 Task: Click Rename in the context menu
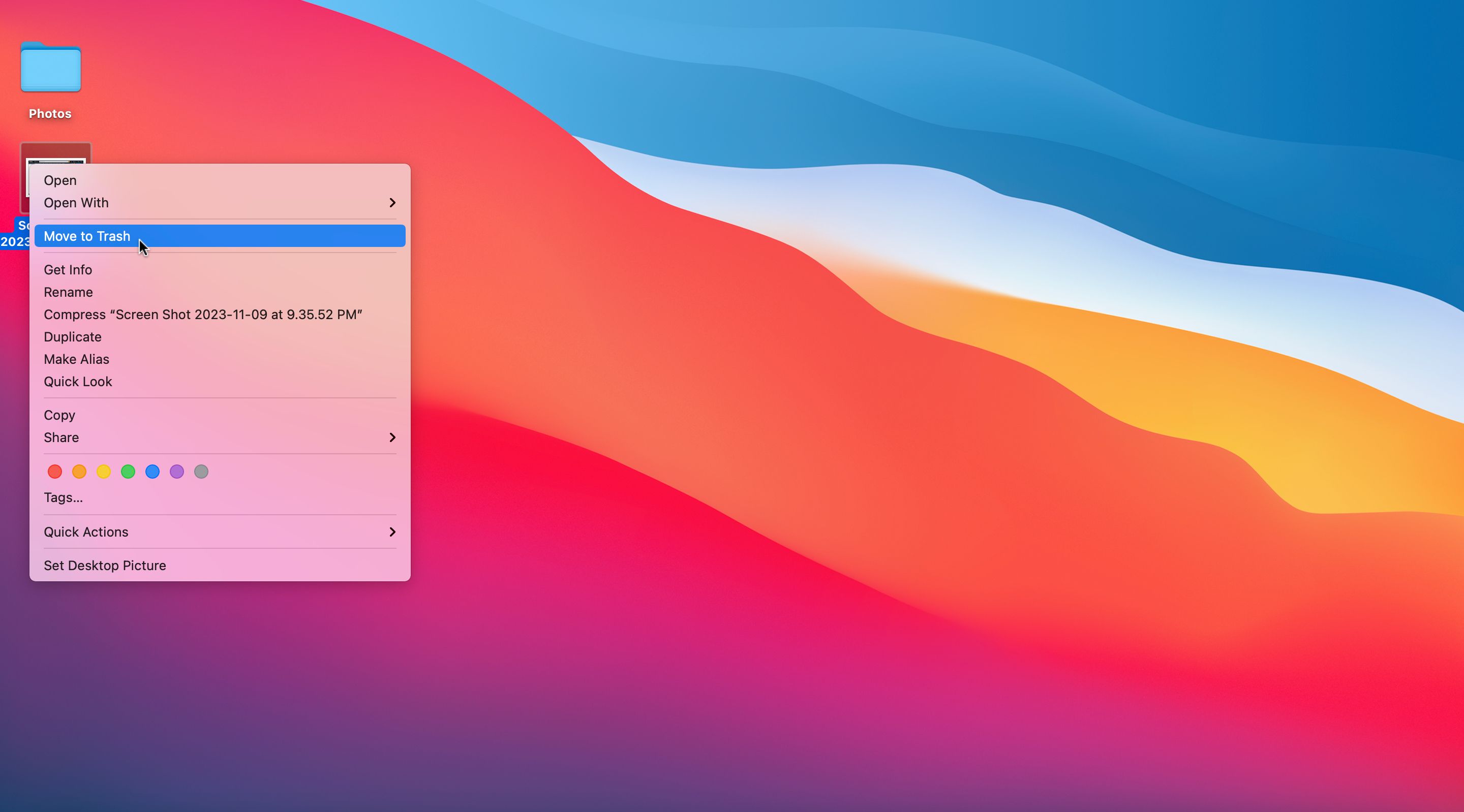point(68,292)
